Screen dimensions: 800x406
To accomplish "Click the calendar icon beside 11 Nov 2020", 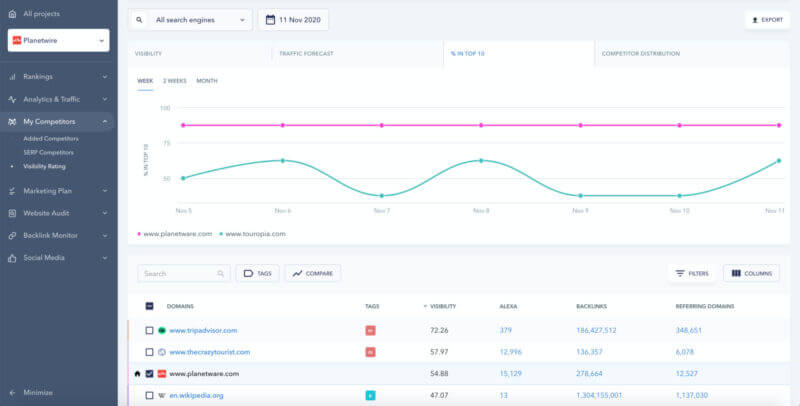I will coord(270,20).
